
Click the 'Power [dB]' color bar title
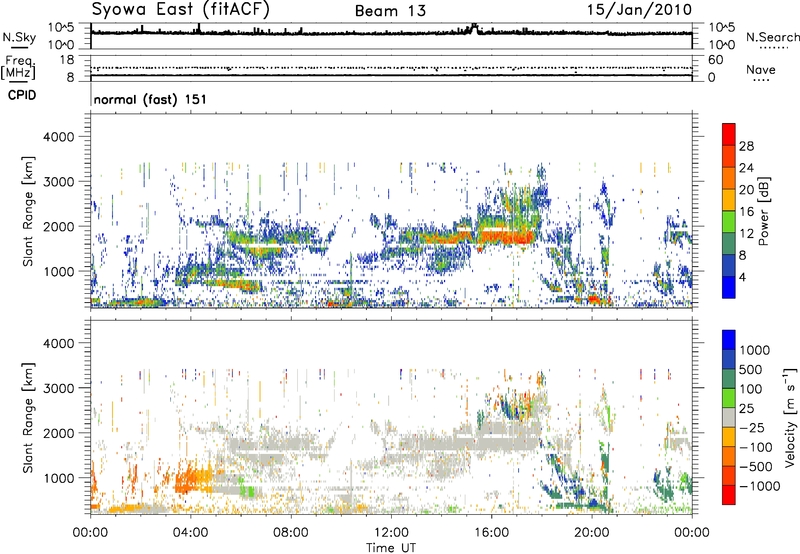point(763,211)
